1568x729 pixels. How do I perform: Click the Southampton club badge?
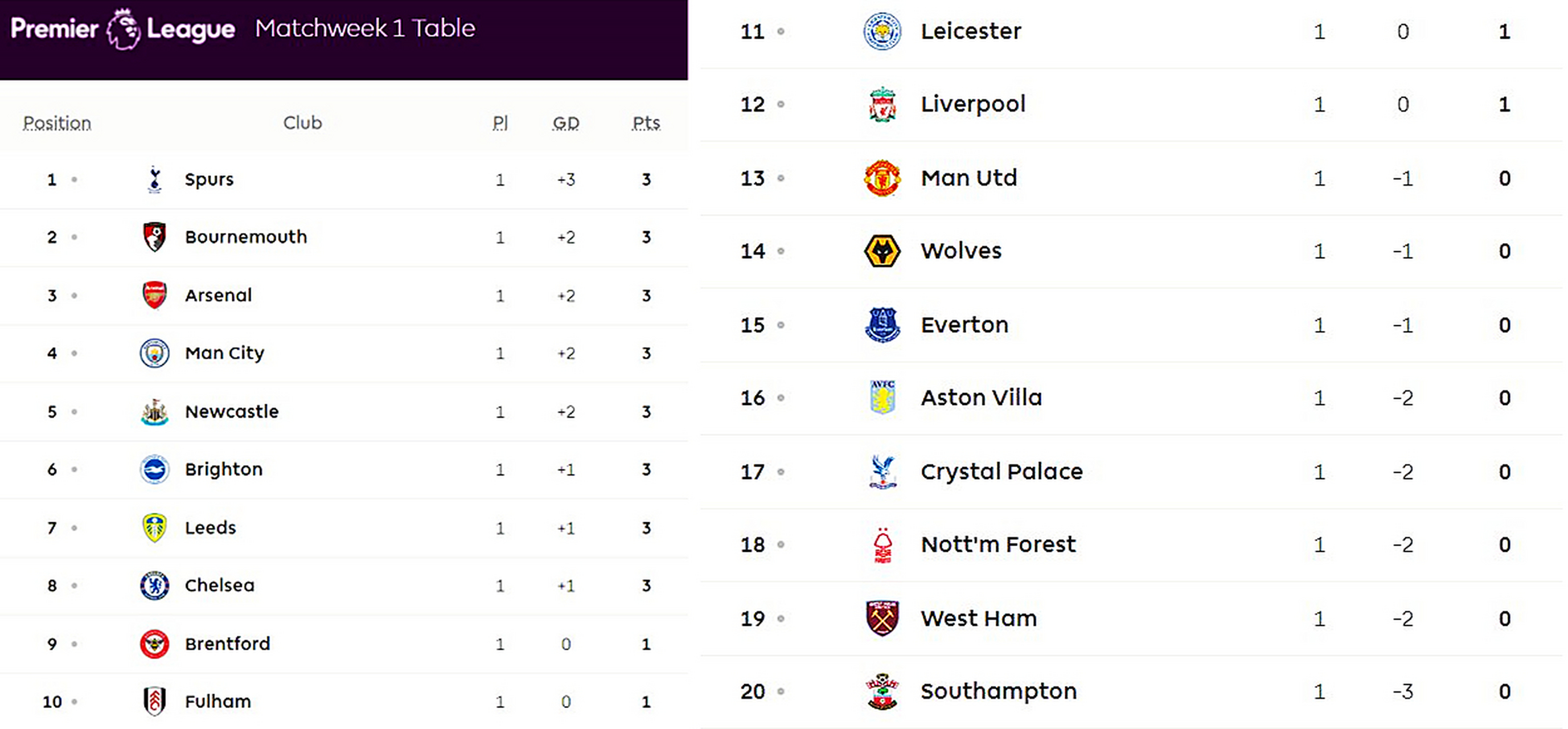[x=882, y=691]
